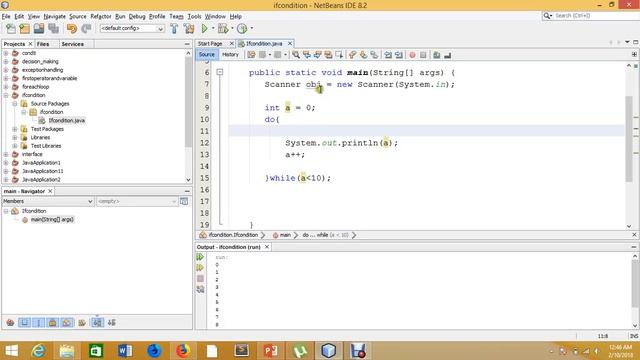Screen dimensions: 640x360
Task: Click the Open Project toolbar icon
Action: [x=39, y=29]
